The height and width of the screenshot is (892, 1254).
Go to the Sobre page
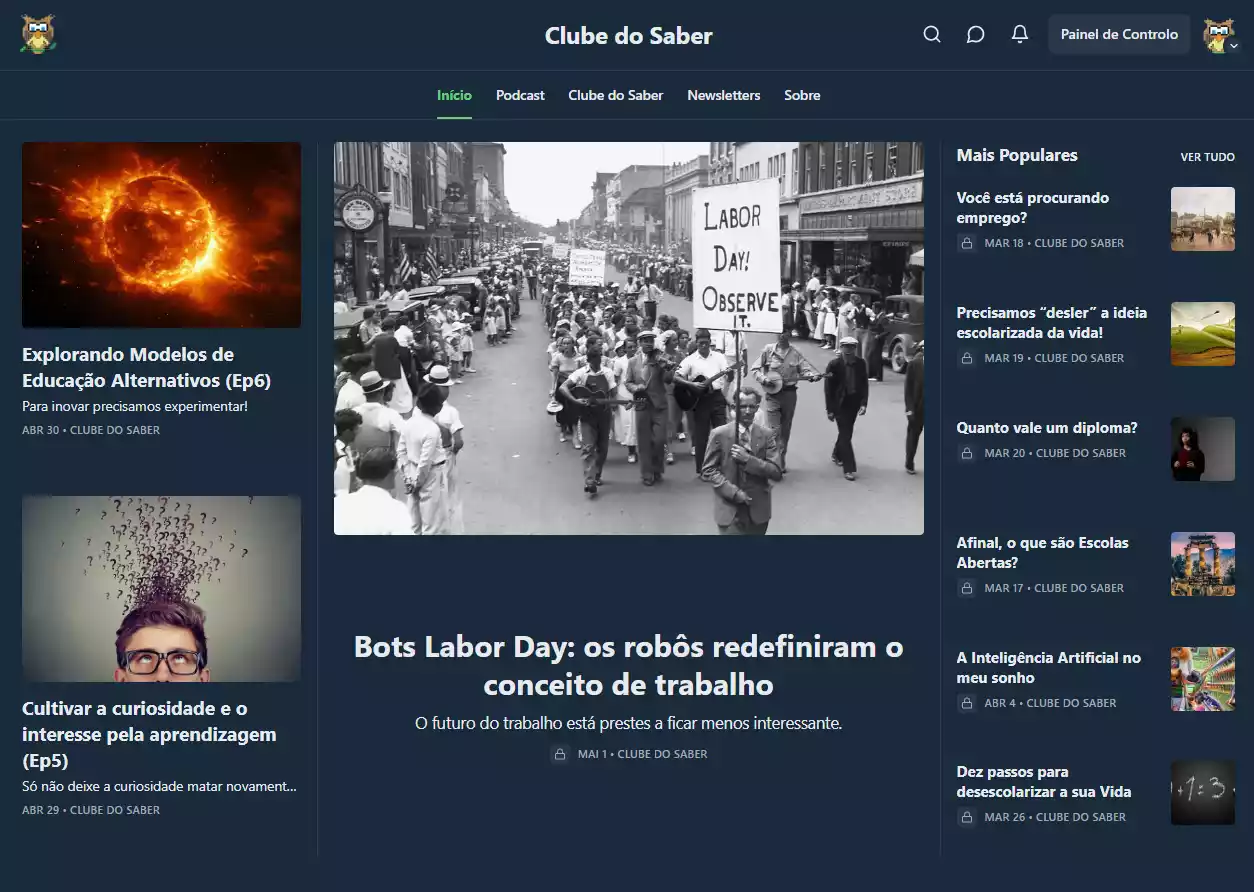[802, 96]
